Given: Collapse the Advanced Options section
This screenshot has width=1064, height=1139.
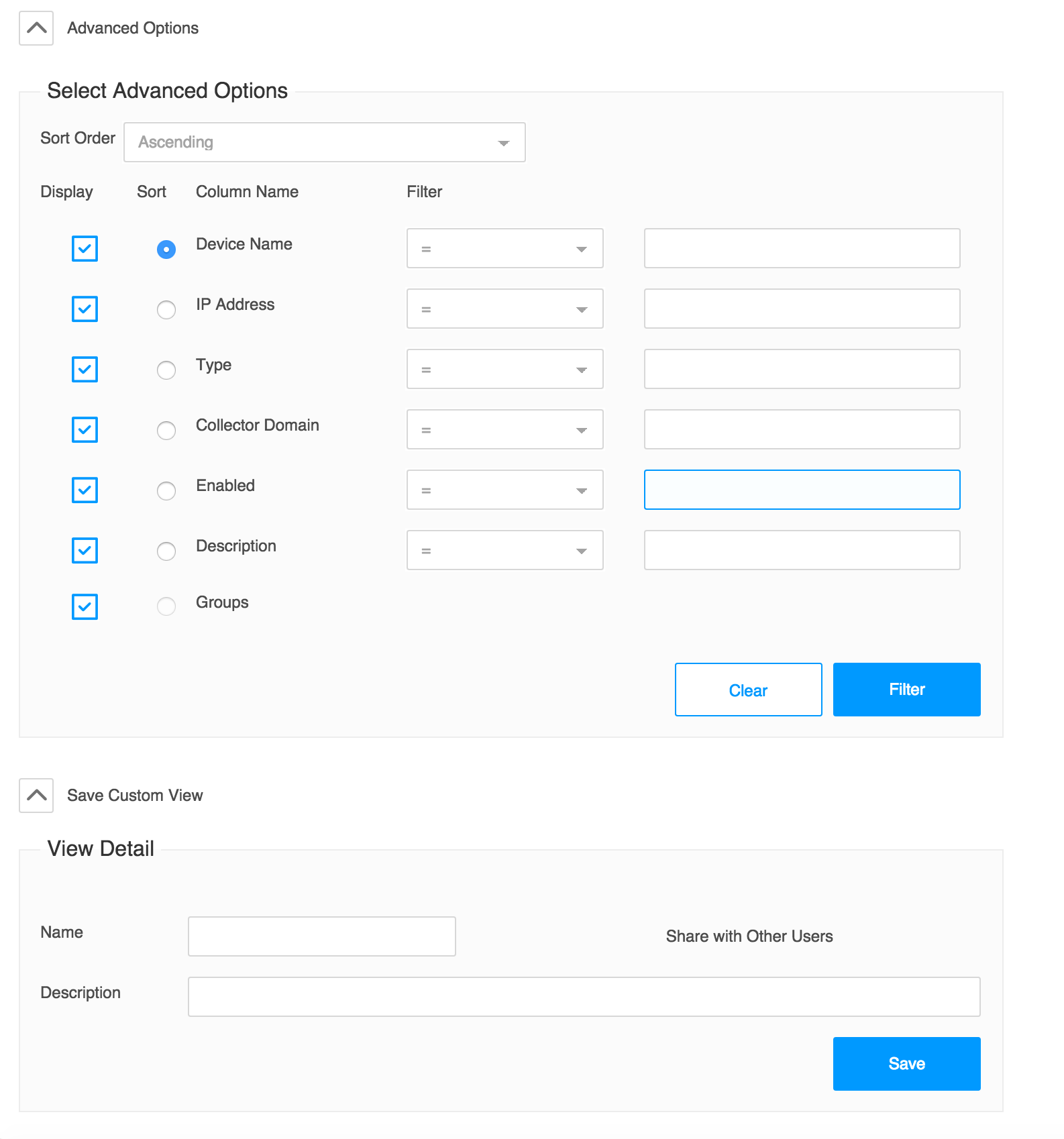Looking at the screenshot, I should point(36,28).
